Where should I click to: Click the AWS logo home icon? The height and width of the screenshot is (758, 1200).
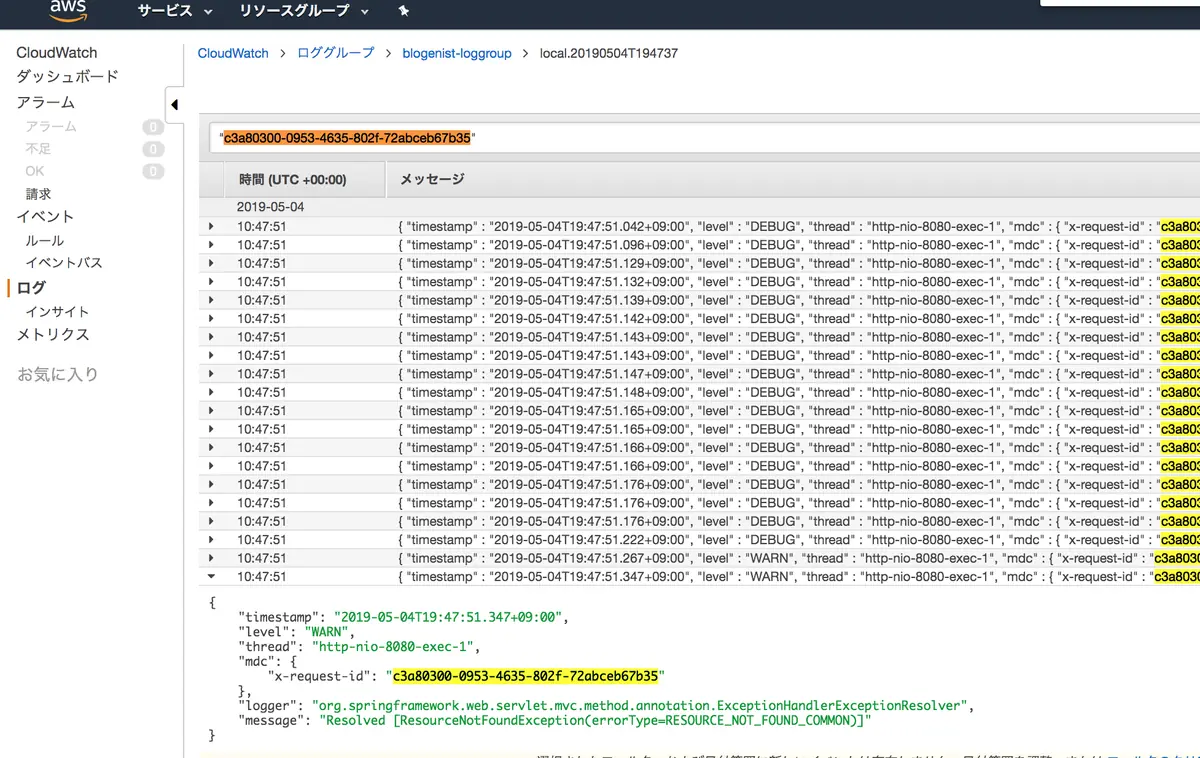click(x=68, y=10)
